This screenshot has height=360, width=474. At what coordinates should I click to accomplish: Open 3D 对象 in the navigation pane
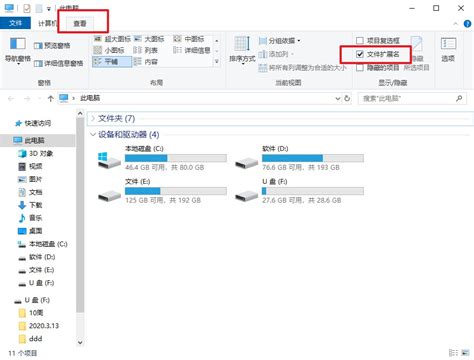point(36,153)
